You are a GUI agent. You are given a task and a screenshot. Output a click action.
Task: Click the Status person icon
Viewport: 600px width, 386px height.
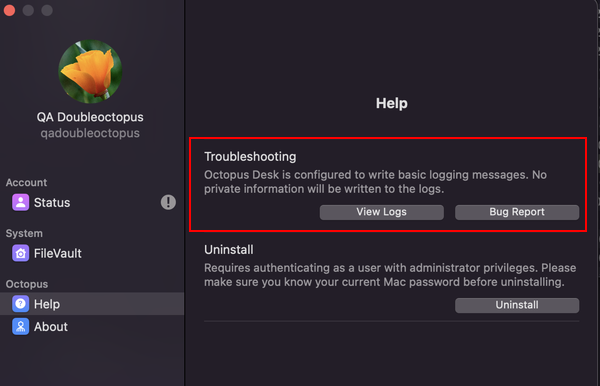coord(20,202)
